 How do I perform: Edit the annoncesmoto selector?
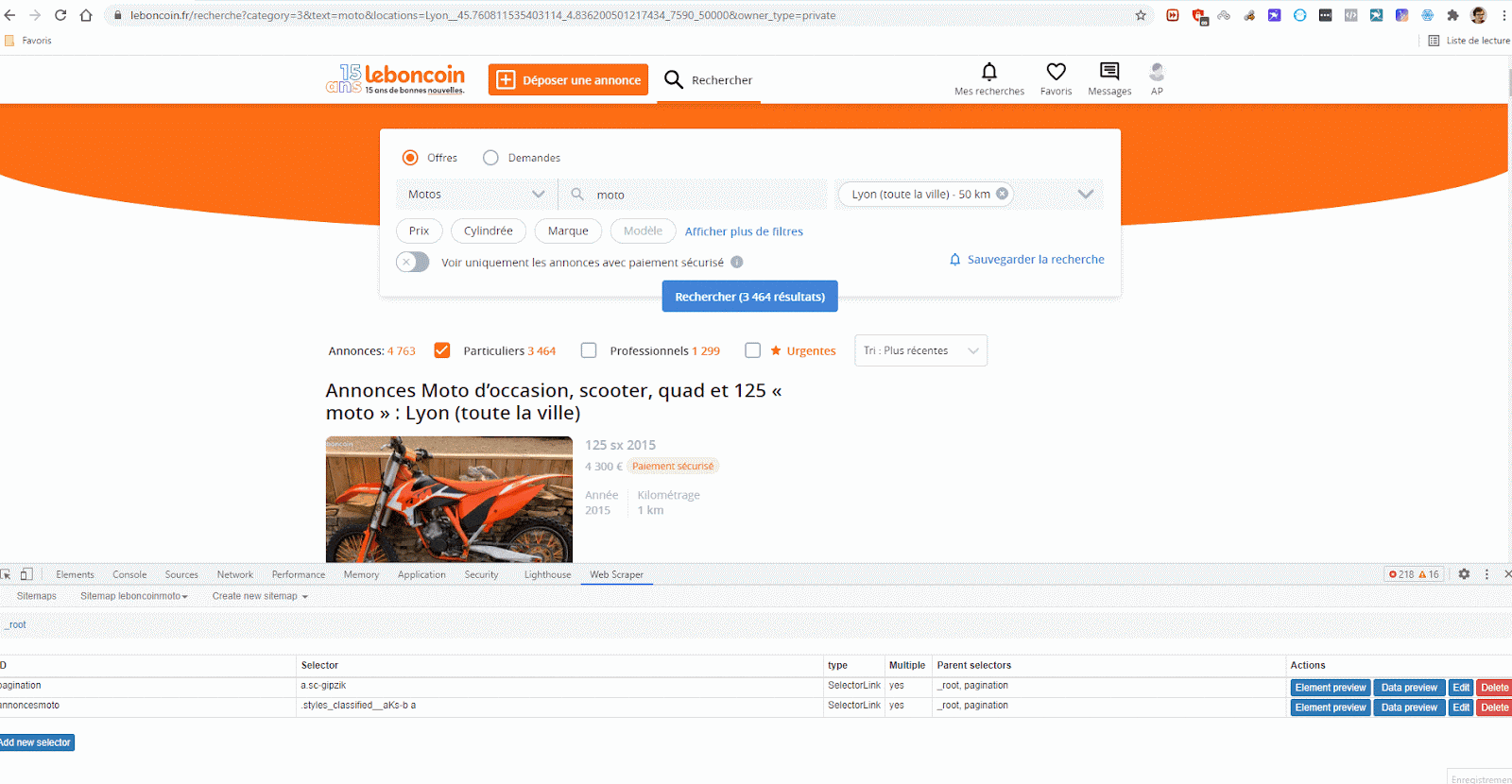click(x=1461, y=707)
